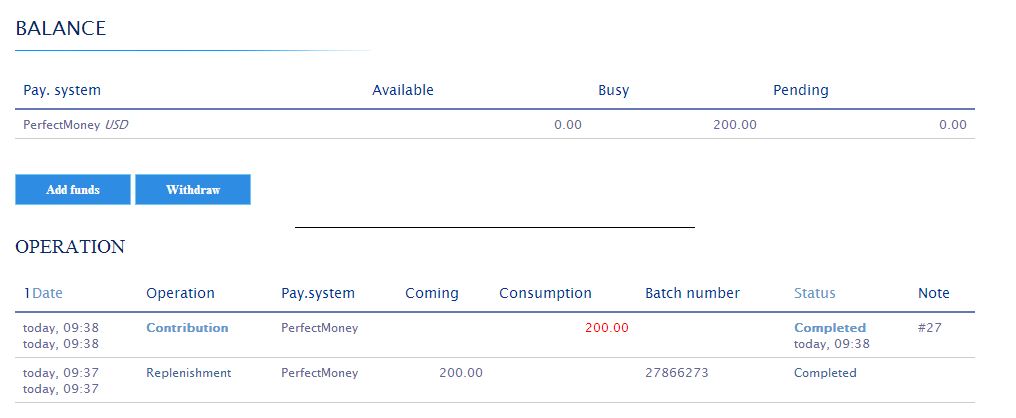Sort operations by the Status column header
The height and width of the screenshot is (418, 1016).
(x=814, y=293)
